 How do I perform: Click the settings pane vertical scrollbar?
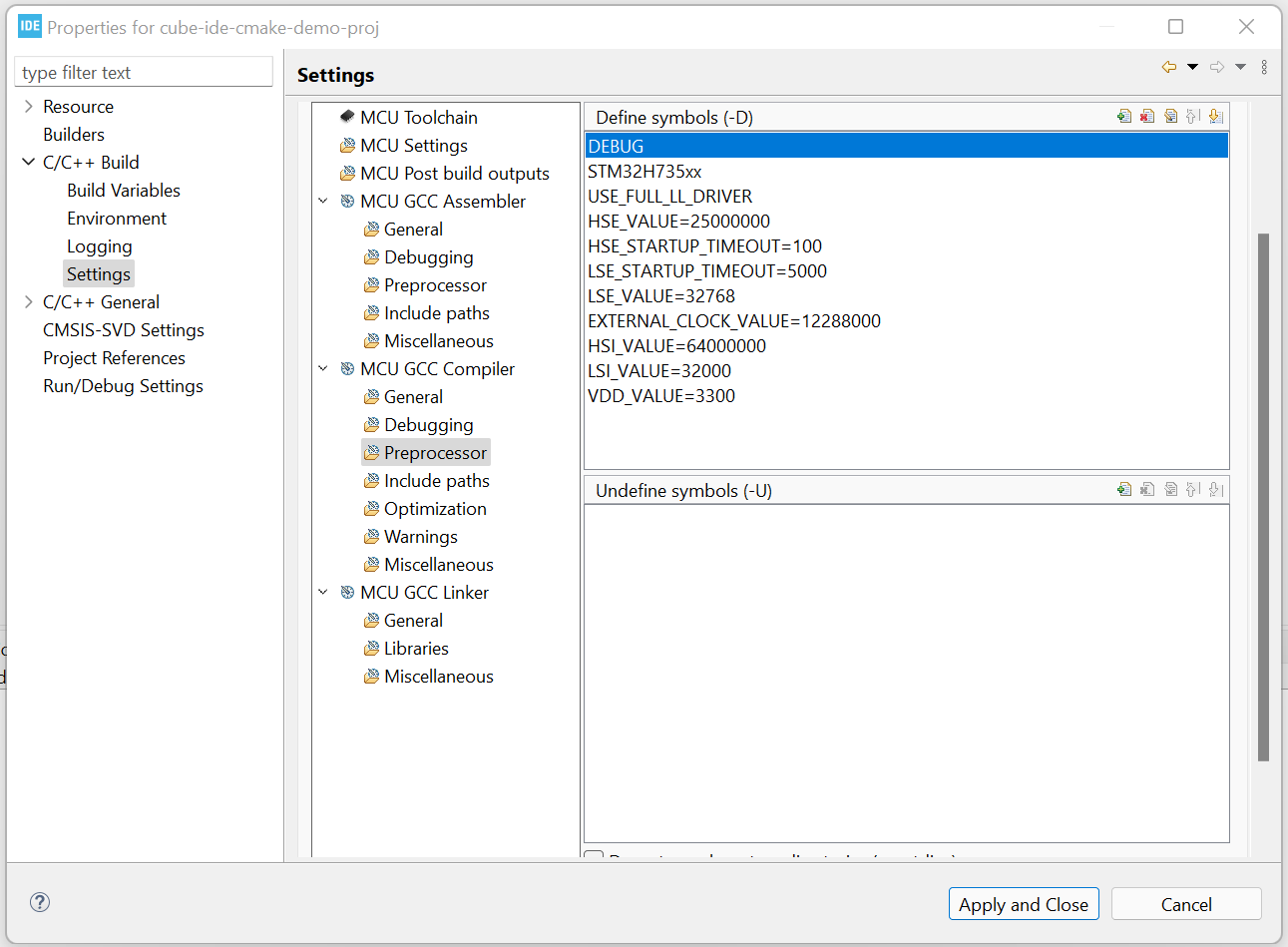pos(1264,497)
